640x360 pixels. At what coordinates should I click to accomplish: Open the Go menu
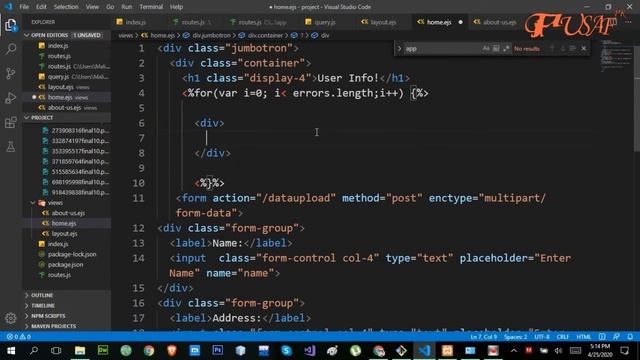pyautogui.click(x=110, y=7)
